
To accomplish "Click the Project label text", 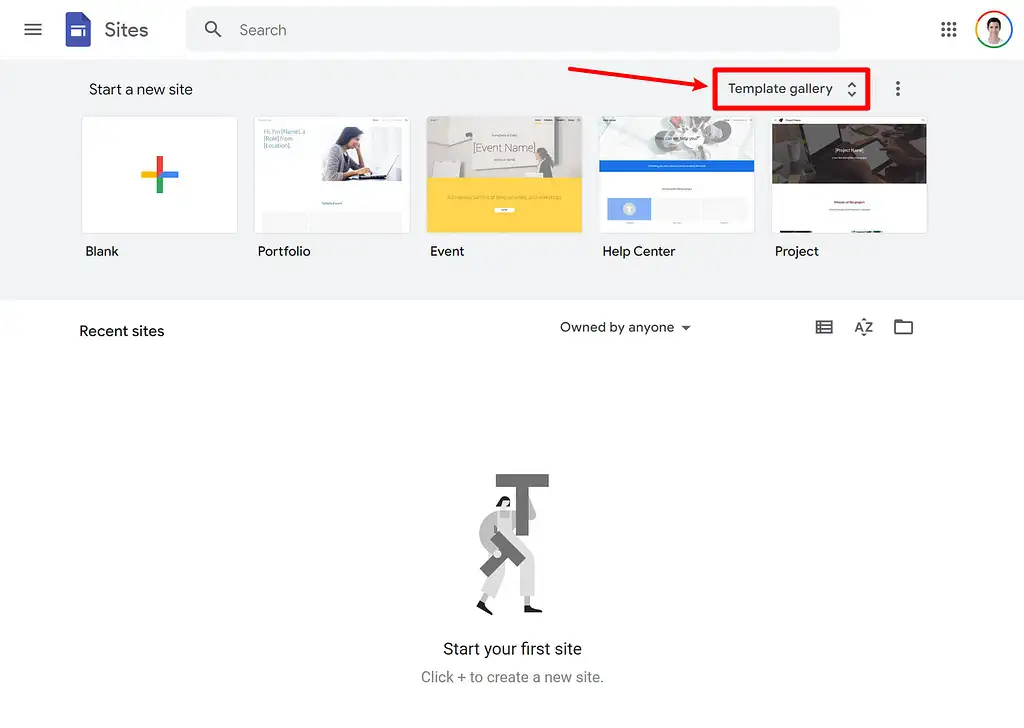I will pos(797,251).
